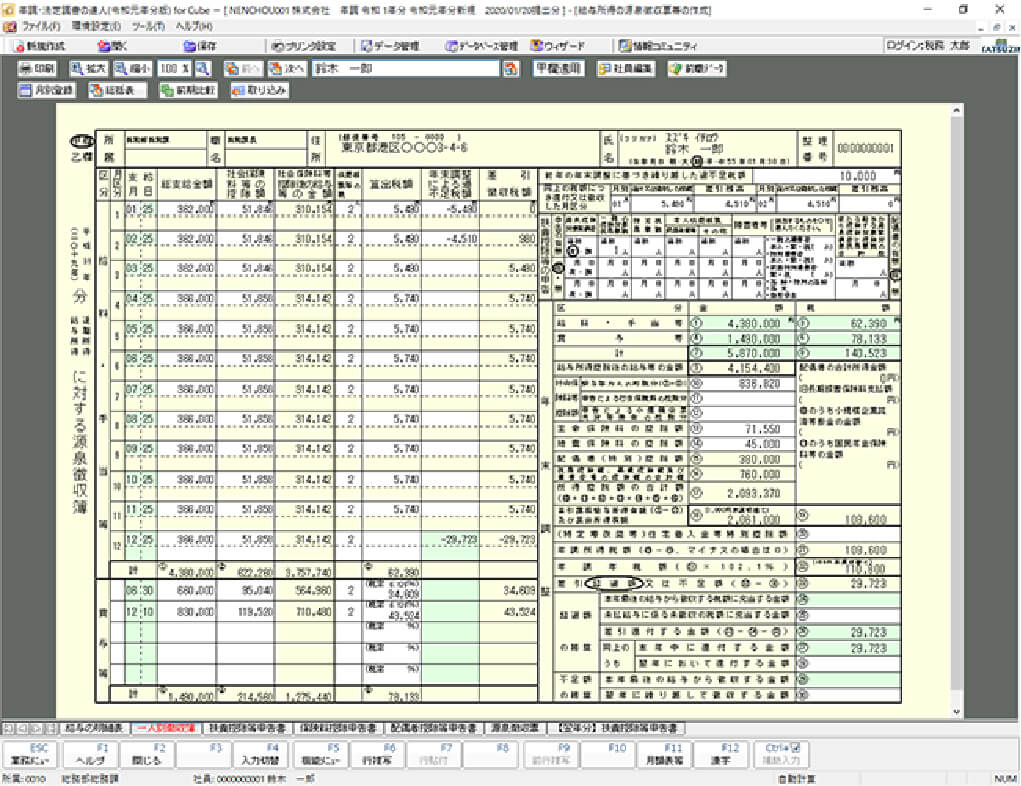Open the ヘルプ(H) menu
This screenshot has height=786, width=1021.
tap(194, 27)
